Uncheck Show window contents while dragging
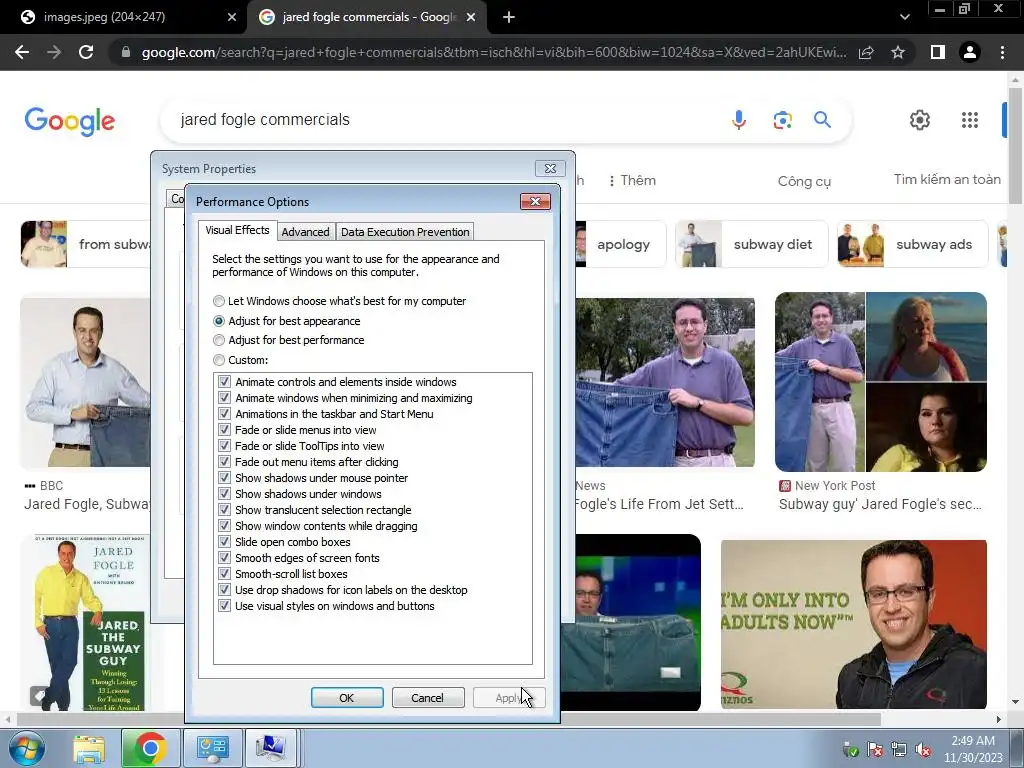 [x=224, y=526]
